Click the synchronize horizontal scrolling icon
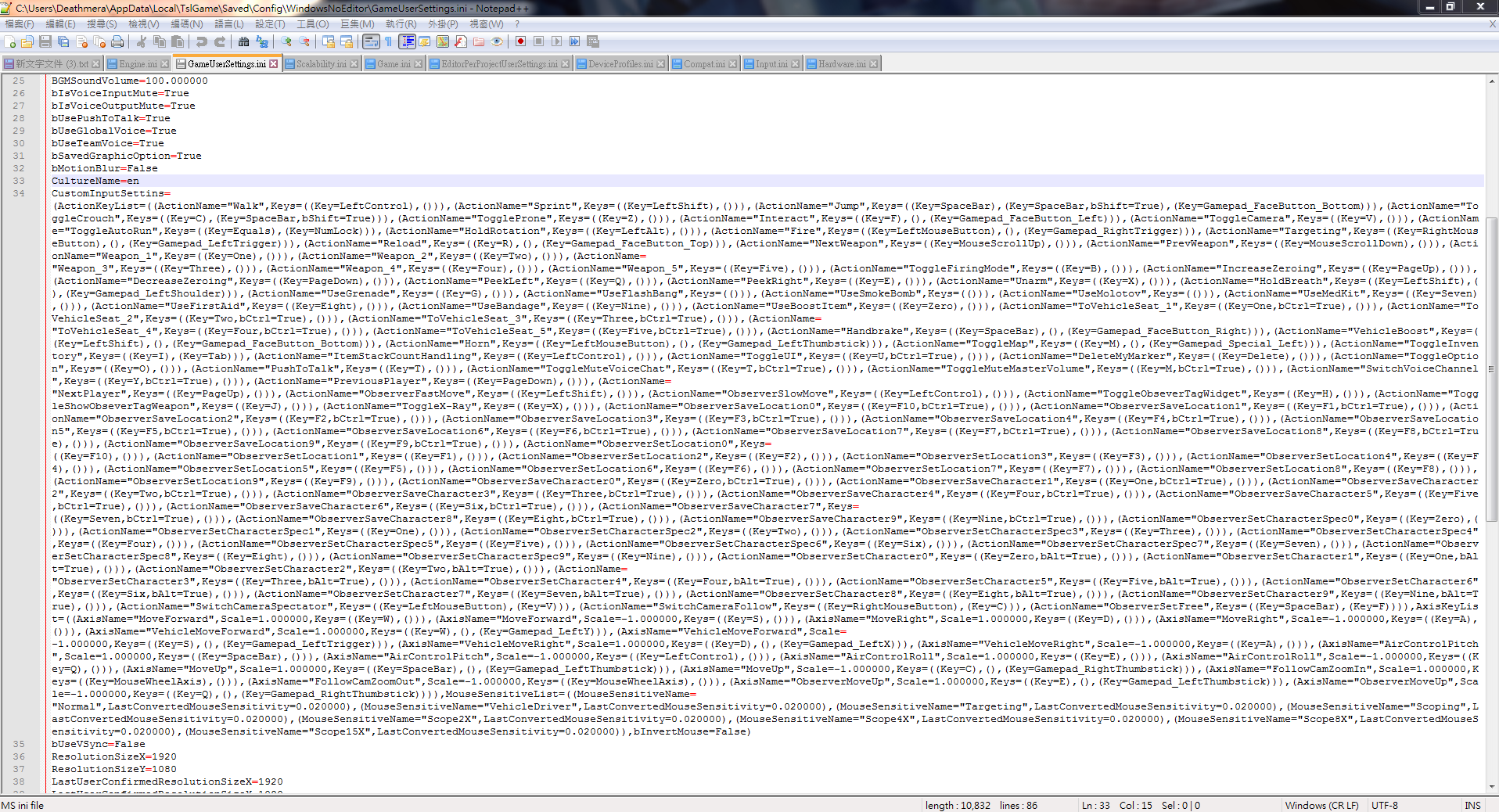The height and width of the screenshot is (812, 1499). pyautogui.click(x=347, y=41)
